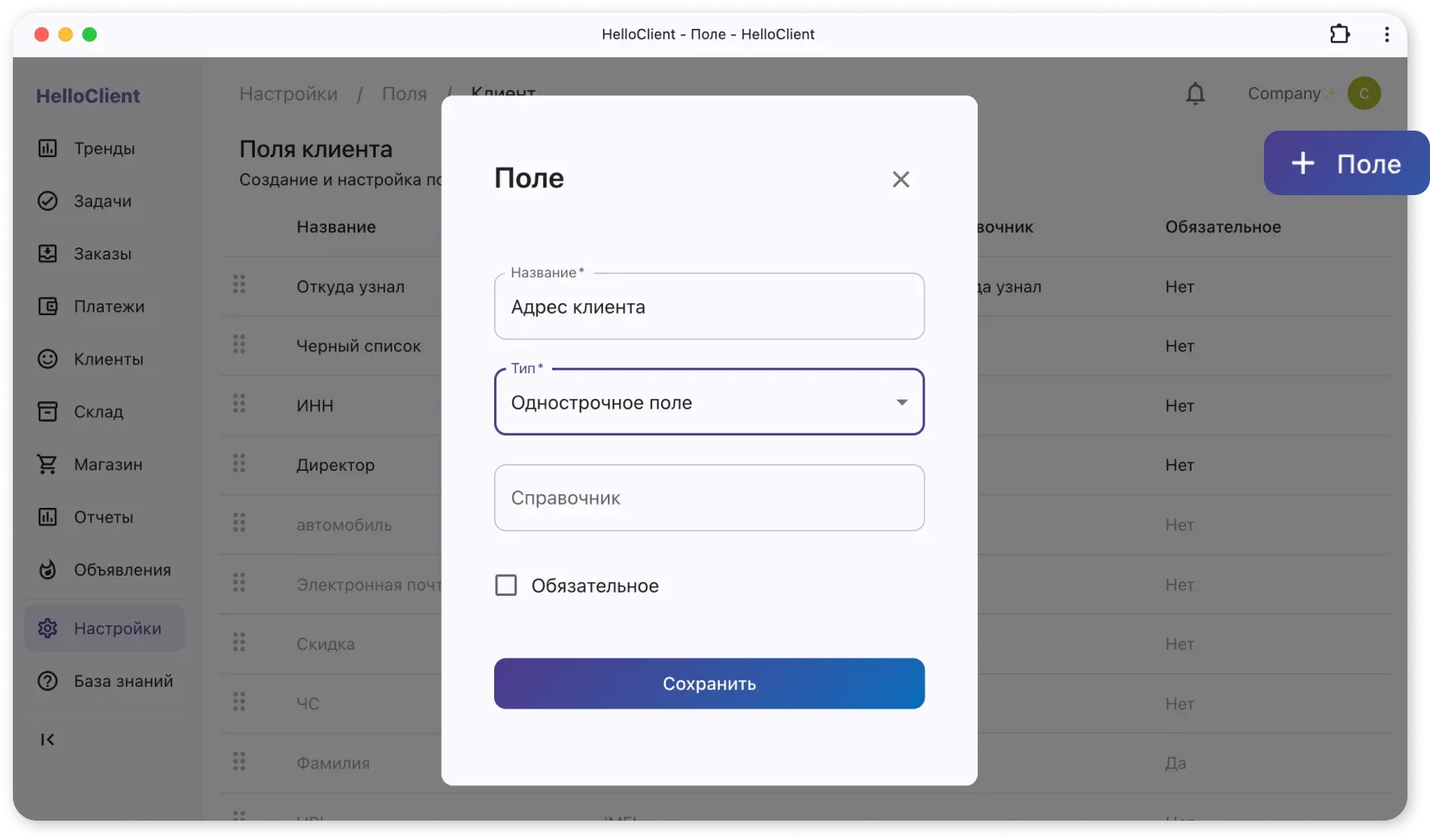The image size is (1430, 840).
Task: Click the Настройки breadcrumb link
Action: tap(288, 94)
